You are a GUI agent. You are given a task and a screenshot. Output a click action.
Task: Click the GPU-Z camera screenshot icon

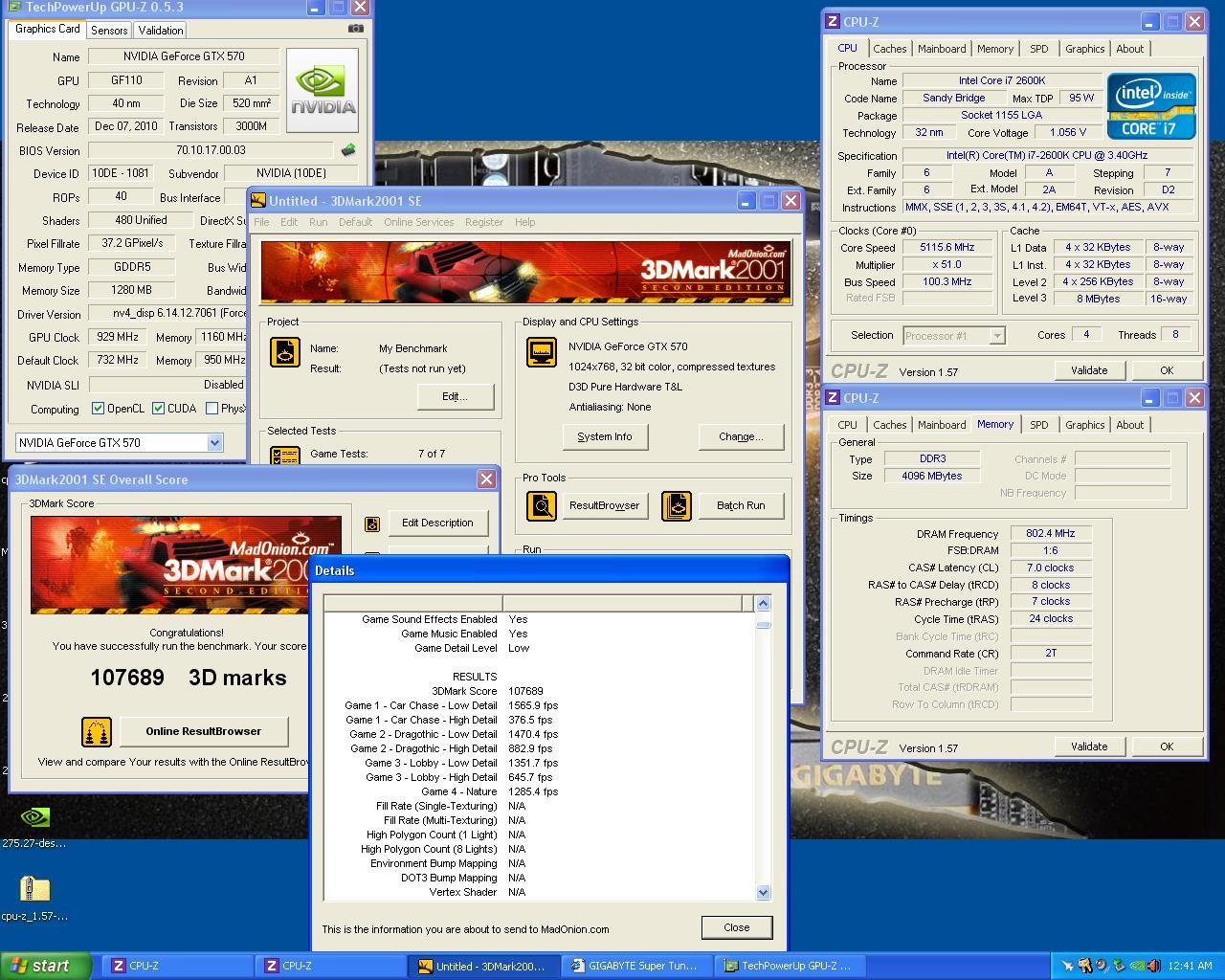(x=355, y=29)
